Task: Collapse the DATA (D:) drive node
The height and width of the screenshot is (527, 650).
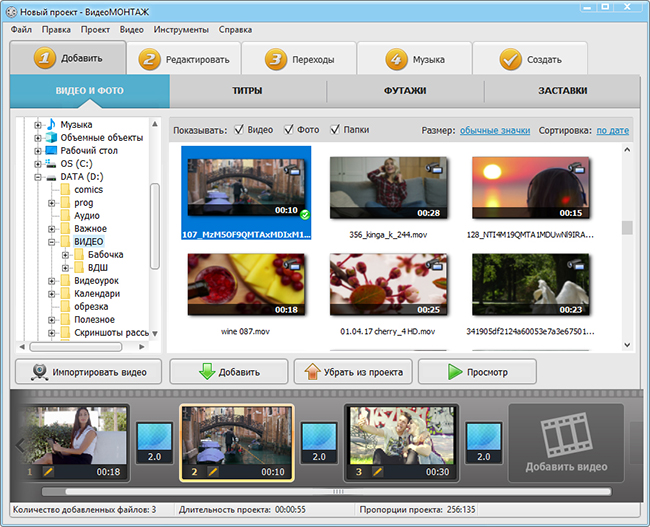Action: point(38,177)
